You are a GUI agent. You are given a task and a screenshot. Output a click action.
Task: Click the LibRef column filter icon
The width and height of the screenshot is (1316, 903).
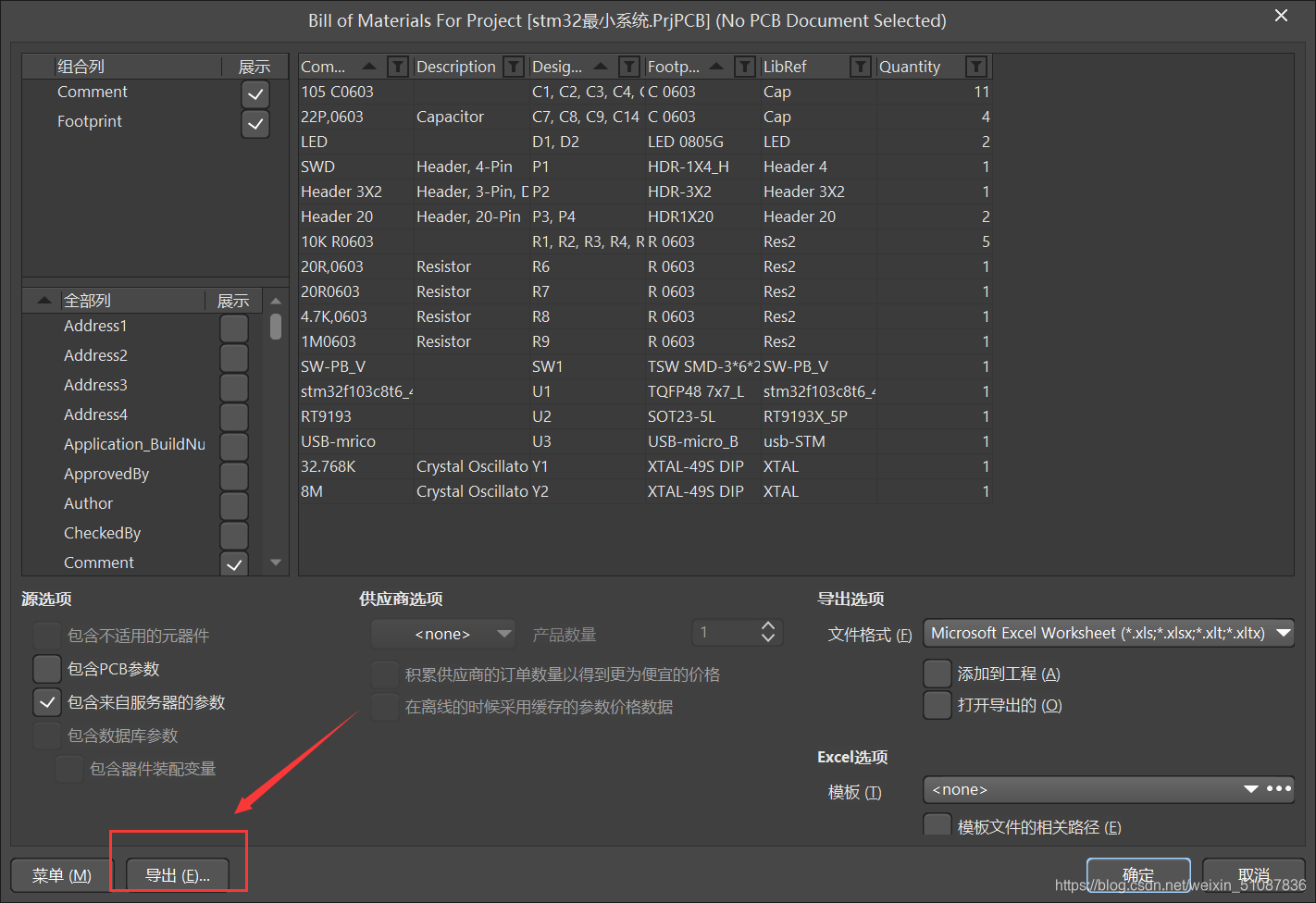[x=860, y=67]
